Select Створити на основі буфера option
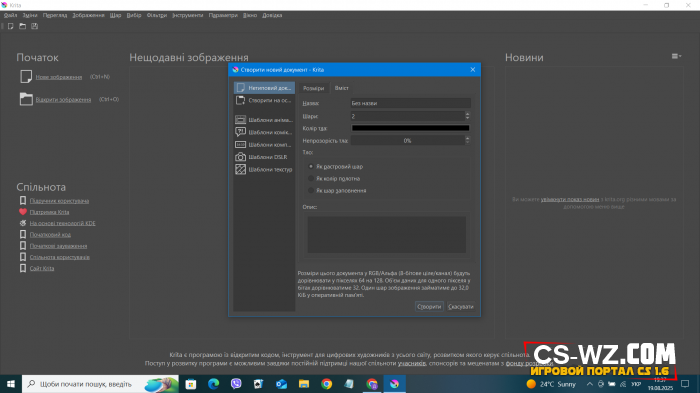Image resolution: width=700 pixels, height=393 pixels. (264, 100)
